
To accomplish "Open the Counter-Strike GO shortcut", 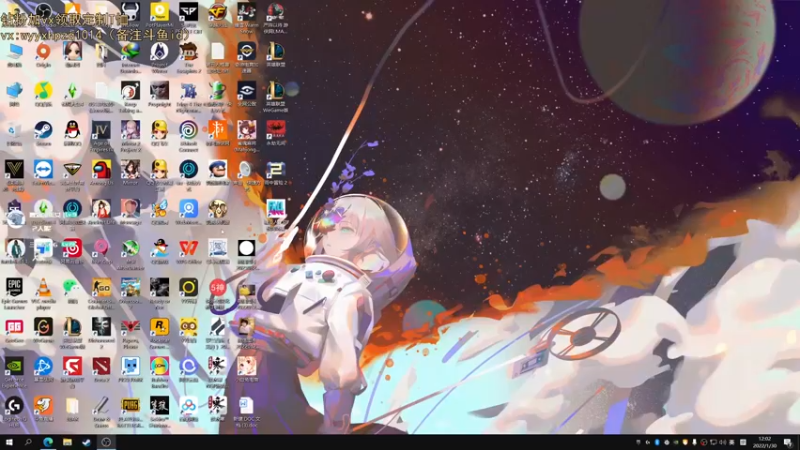I will pyautogui.click(x=101, y=287).
